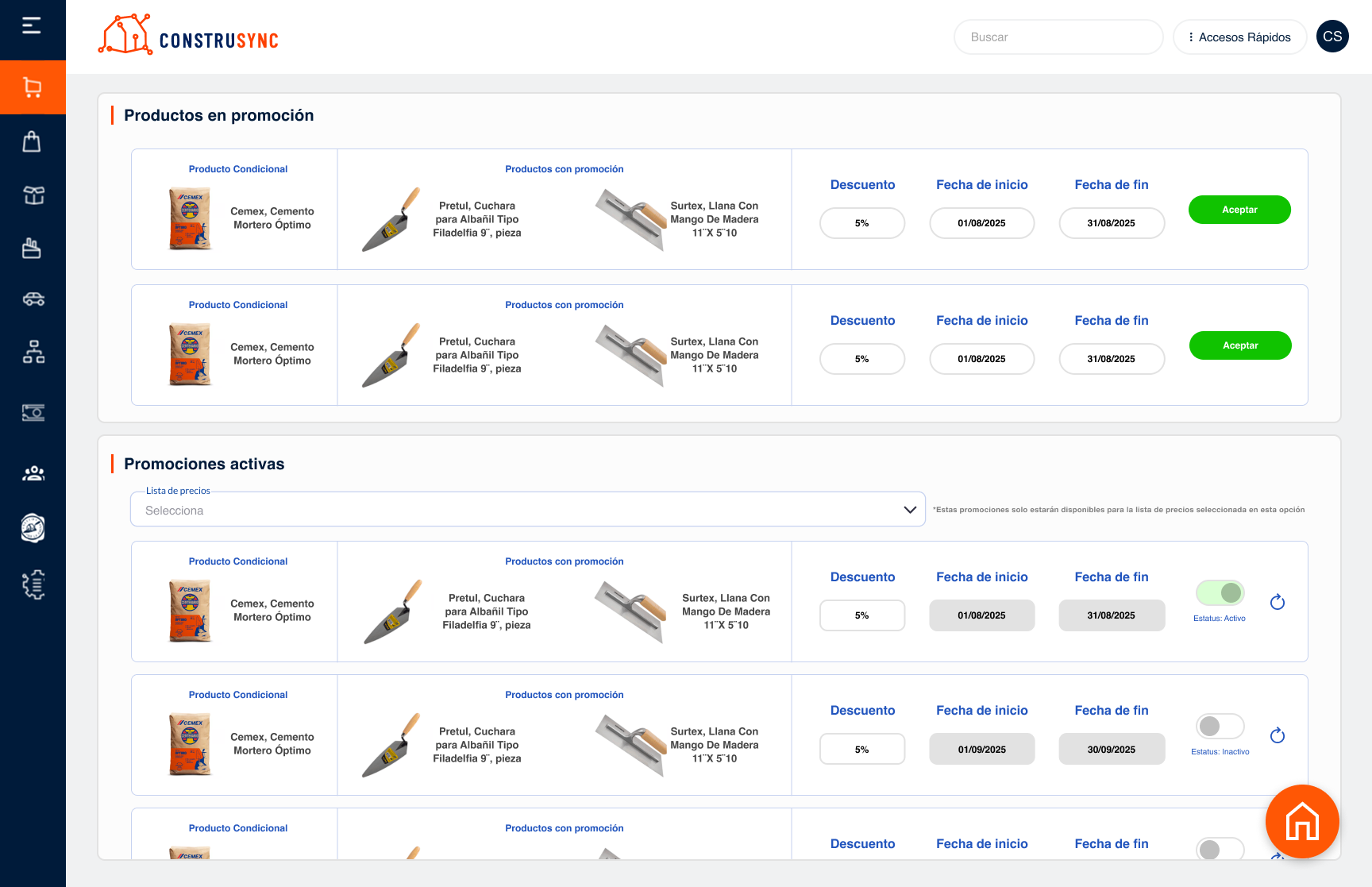Click refresh icon for the active promotion

pos(1278,602)
